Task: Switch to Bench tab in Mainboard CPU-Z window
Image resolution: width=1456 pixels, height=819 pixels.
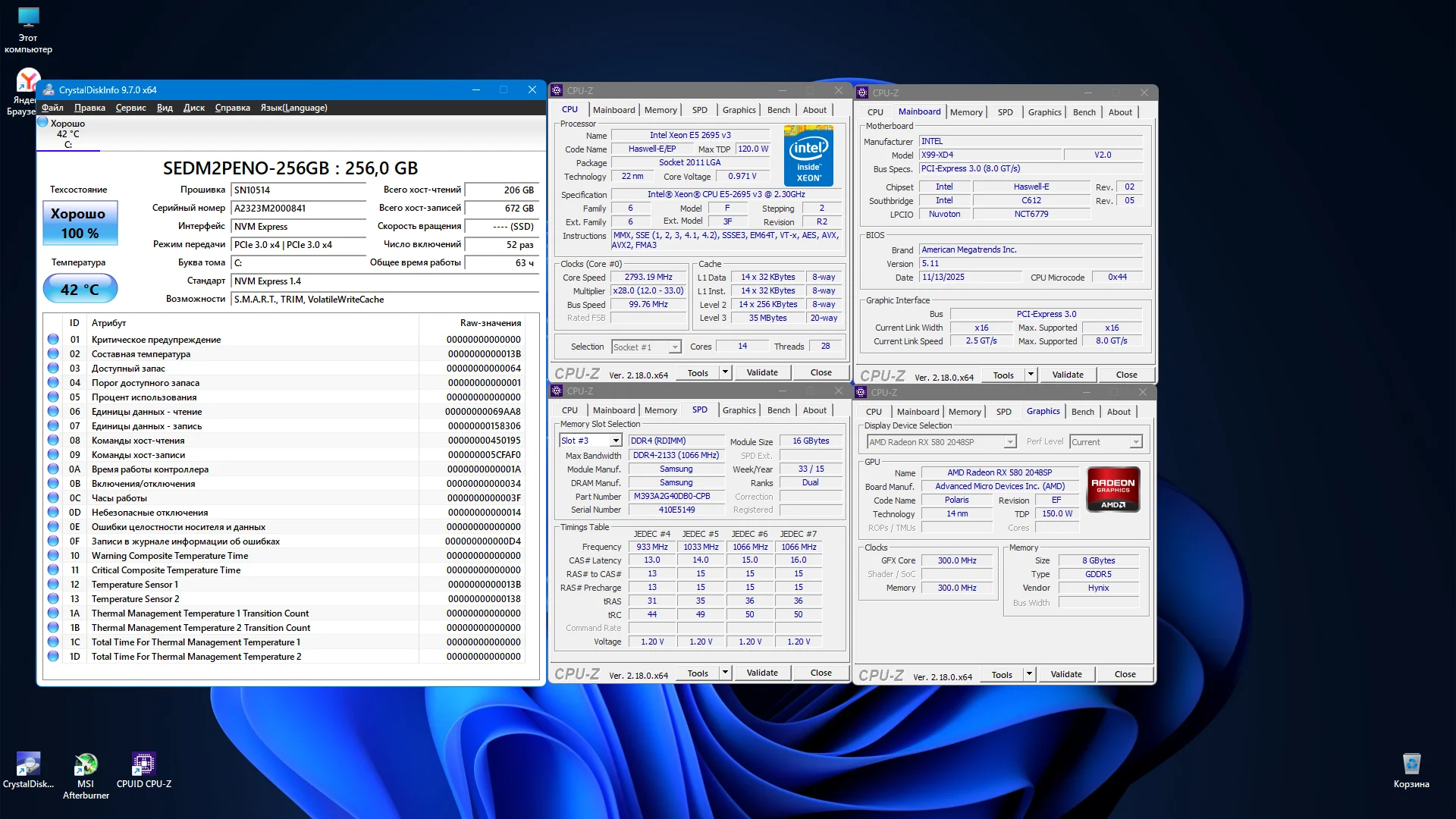Action: pos(1084,112)
